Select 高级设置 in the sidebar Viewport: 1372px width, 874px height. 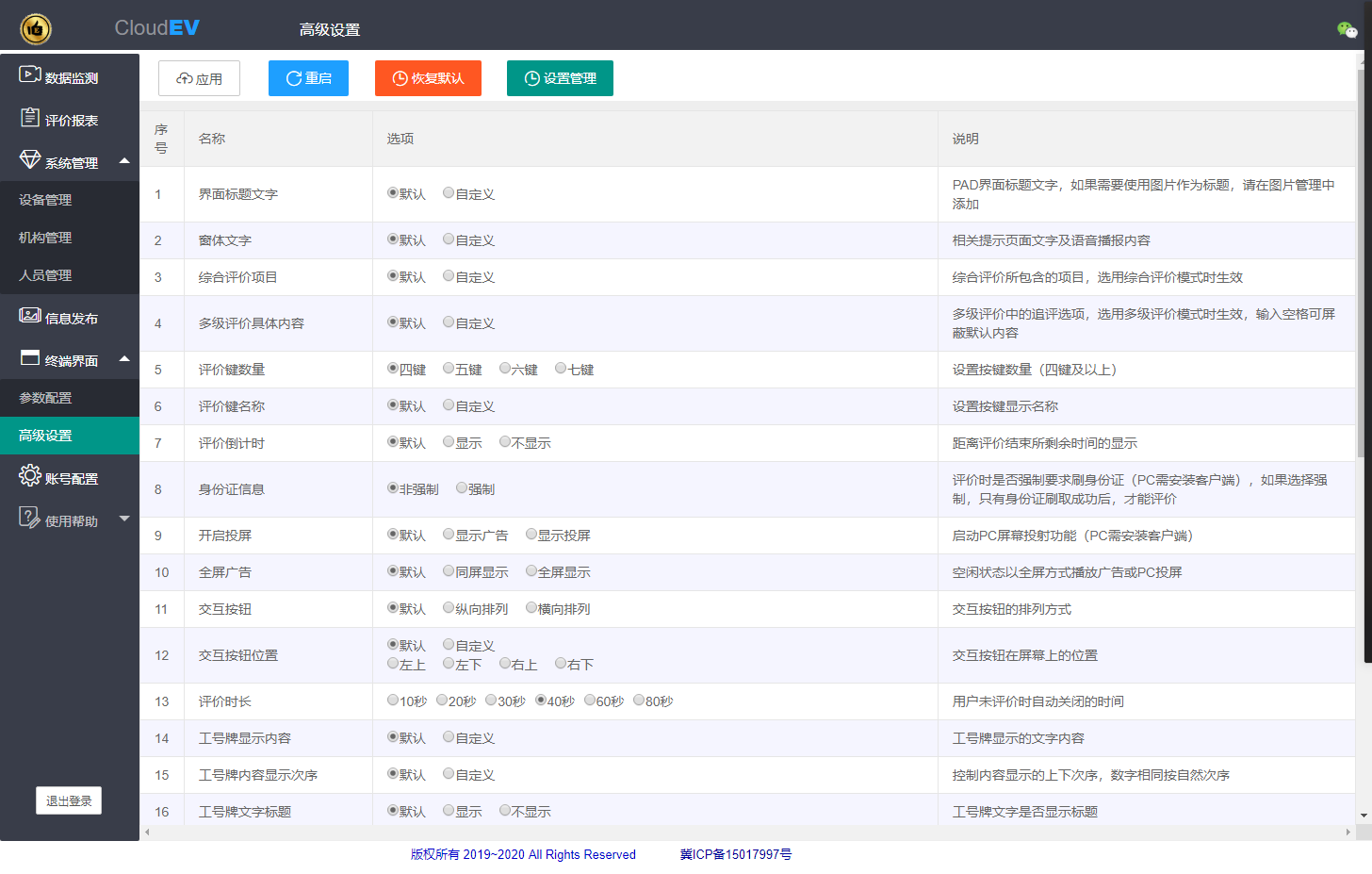click(70, 436)
